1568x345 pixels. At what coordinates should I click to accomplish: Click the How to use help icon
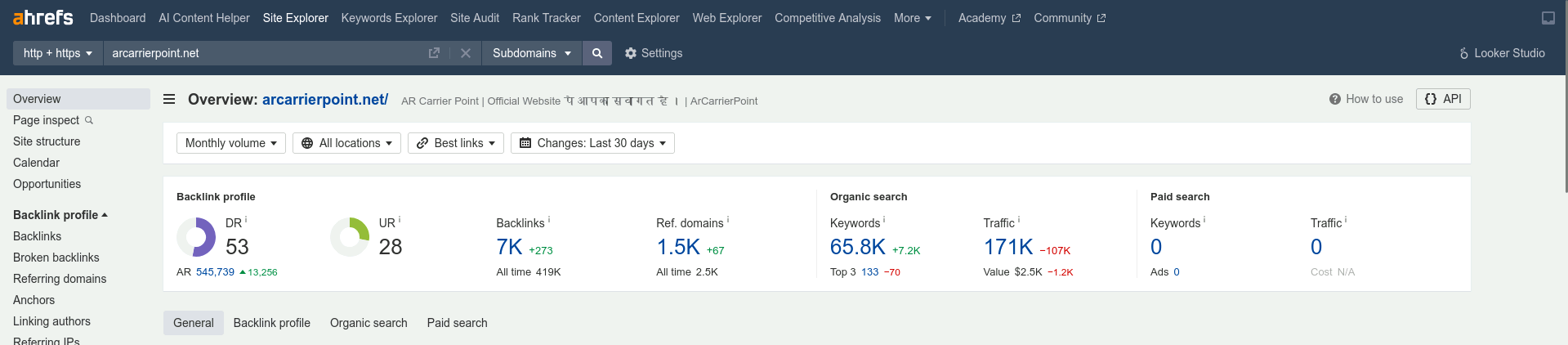pyautogui.click(x=1335, y=99)
